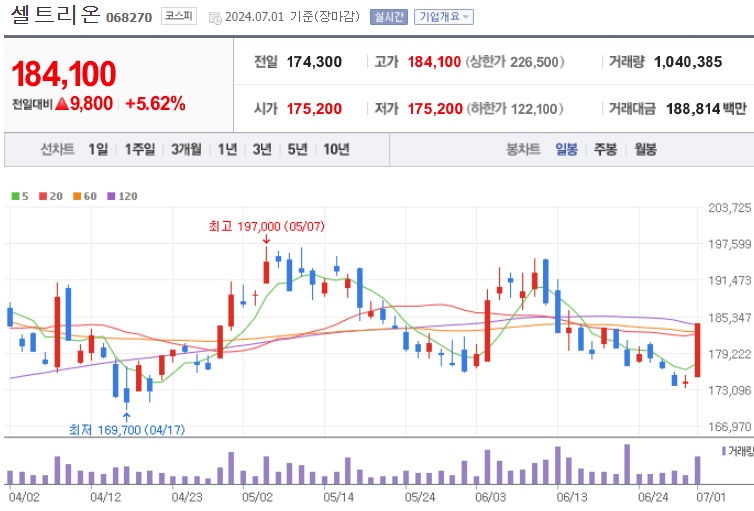
Task: Select the 1년 line chart tab
Action: tap(227, 149)
